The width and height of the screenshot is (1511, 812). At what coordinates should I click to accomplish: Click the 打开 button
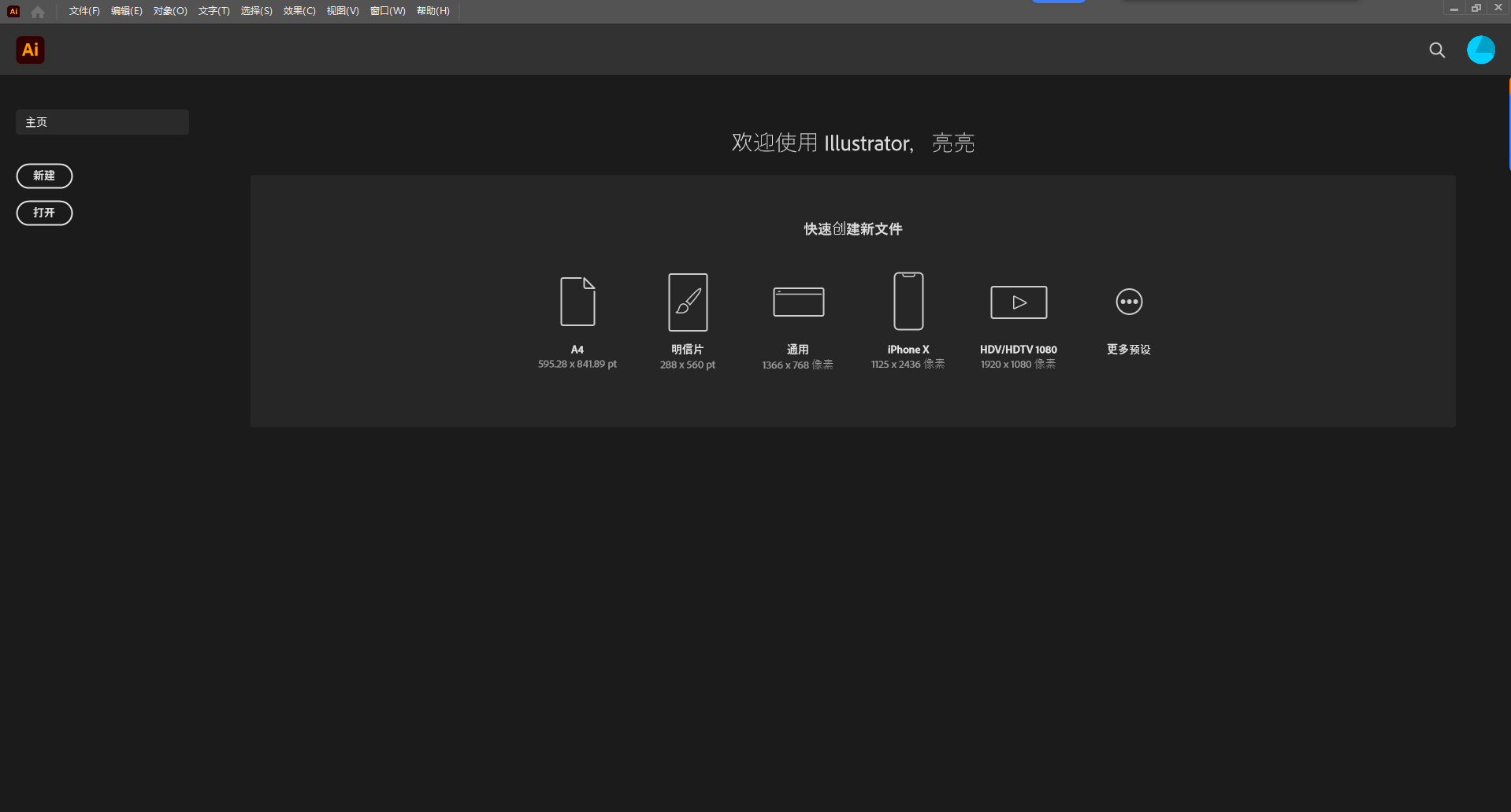(44, 213)
